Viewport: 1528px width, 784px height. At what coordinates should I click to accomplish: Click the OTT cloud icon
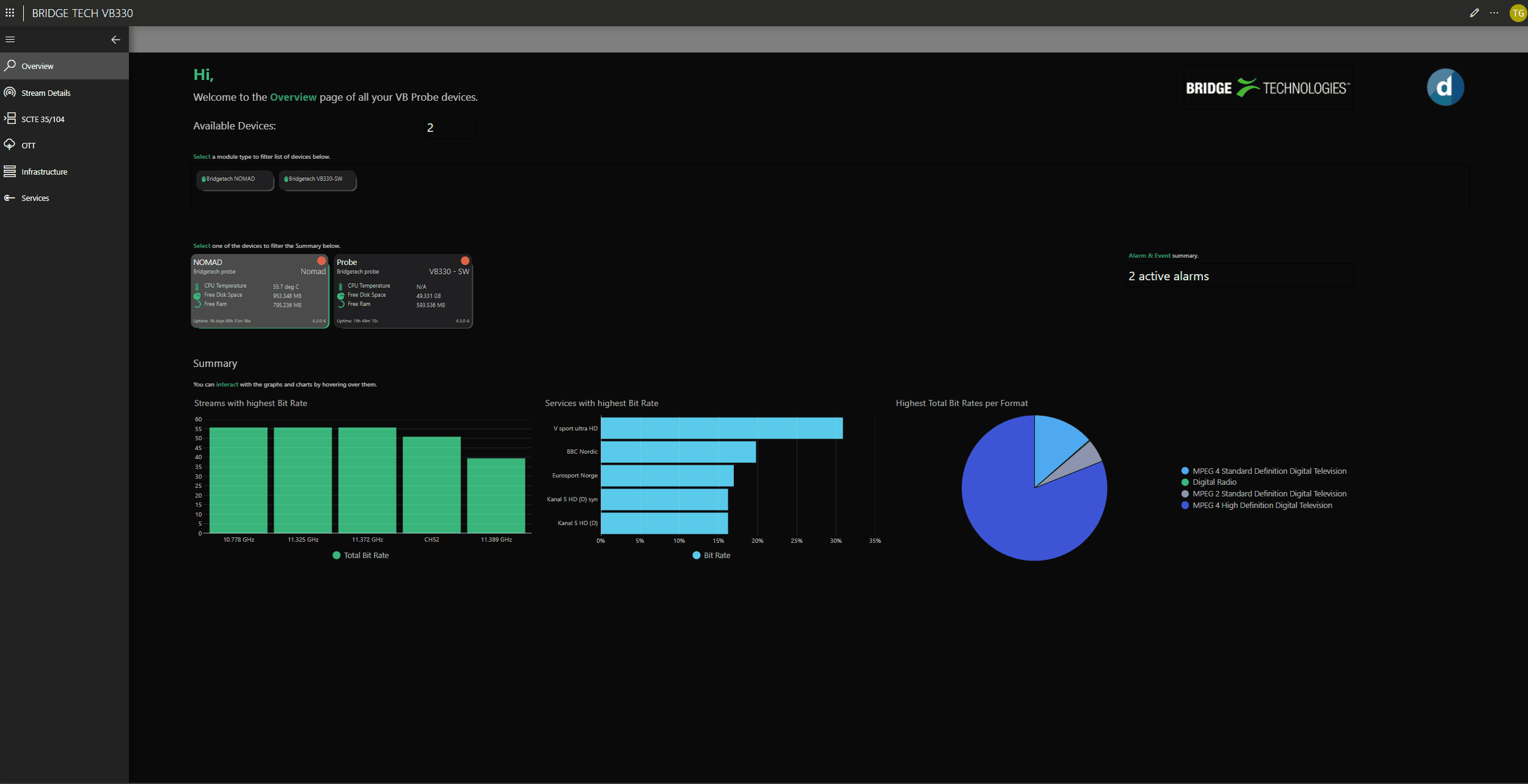coord(10,145)
